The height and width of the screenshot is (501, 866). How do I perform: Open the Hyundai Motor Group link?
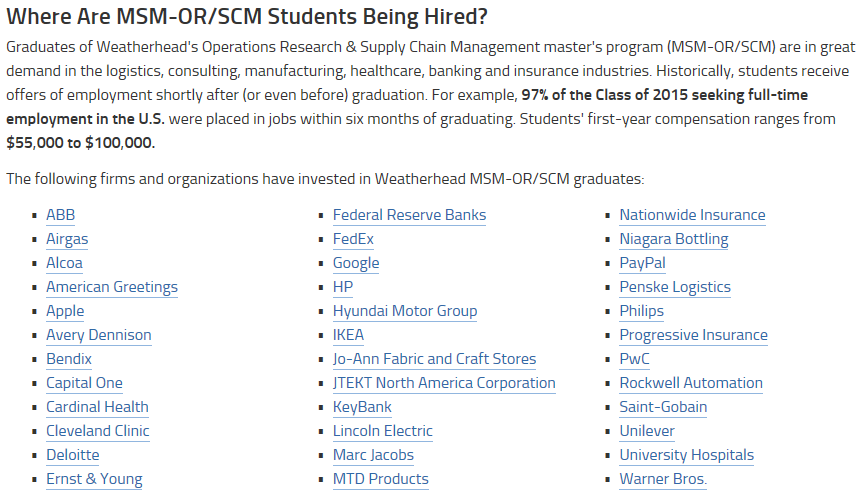coord(405,311)
